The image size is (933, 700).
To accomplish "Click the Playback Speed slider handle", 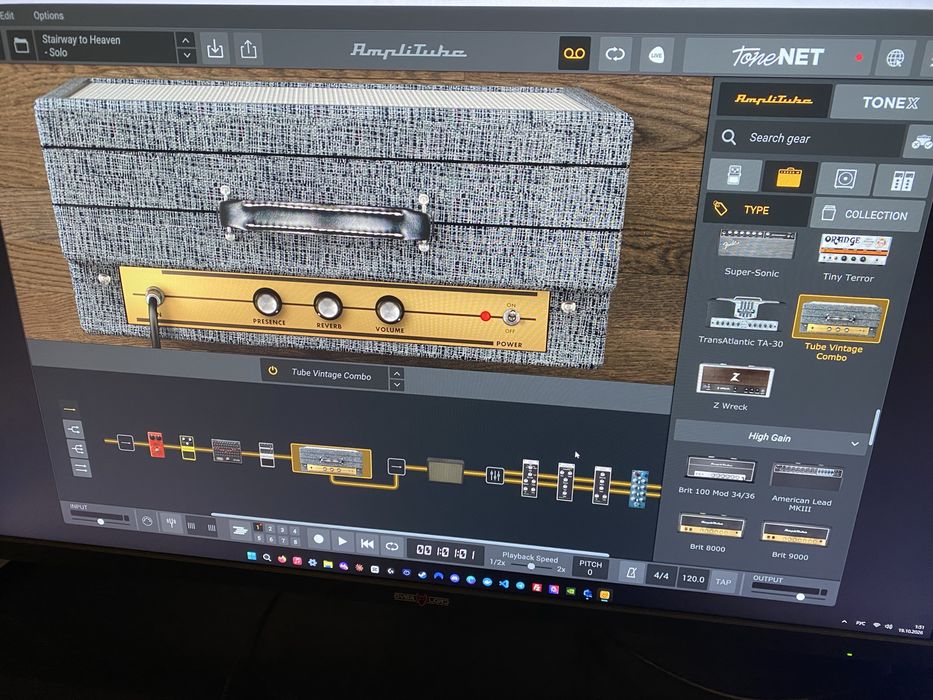I will click(531, 567).
